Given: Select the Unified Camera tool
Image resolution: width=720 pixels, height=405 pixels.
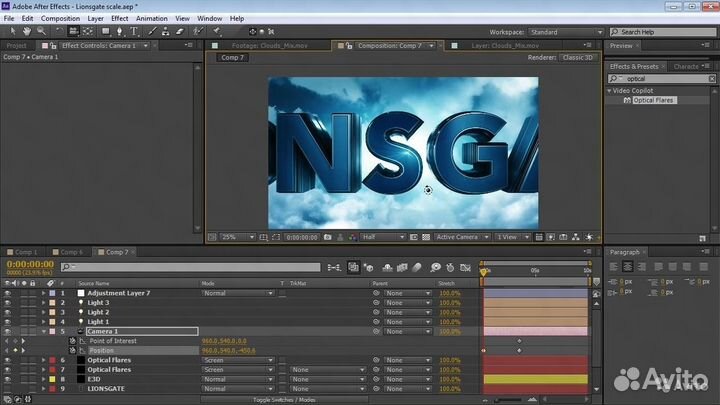Looking at the screenshot, I should pos(73,31).
